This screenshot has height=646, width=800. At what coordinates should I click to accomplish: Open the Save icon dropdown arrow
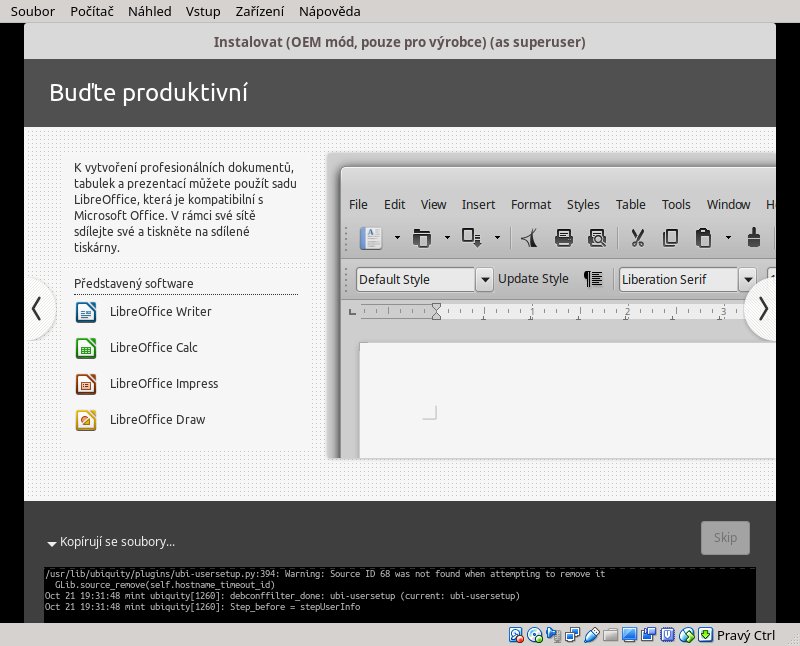tap(497, 237)
